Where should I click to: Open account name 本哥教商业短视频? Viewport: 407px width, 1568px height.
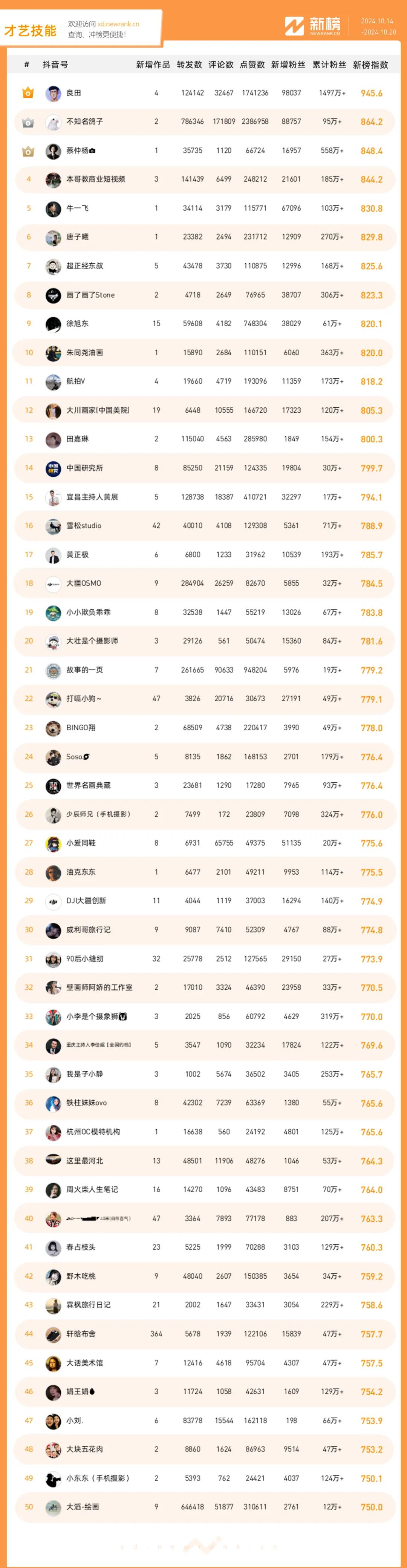[x=95, y=180]
